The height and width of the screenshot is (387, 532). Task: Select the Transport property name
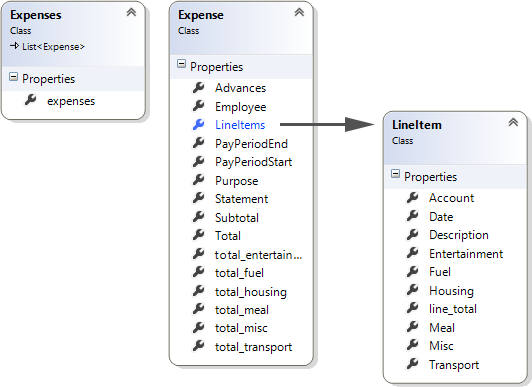point(454,365)
